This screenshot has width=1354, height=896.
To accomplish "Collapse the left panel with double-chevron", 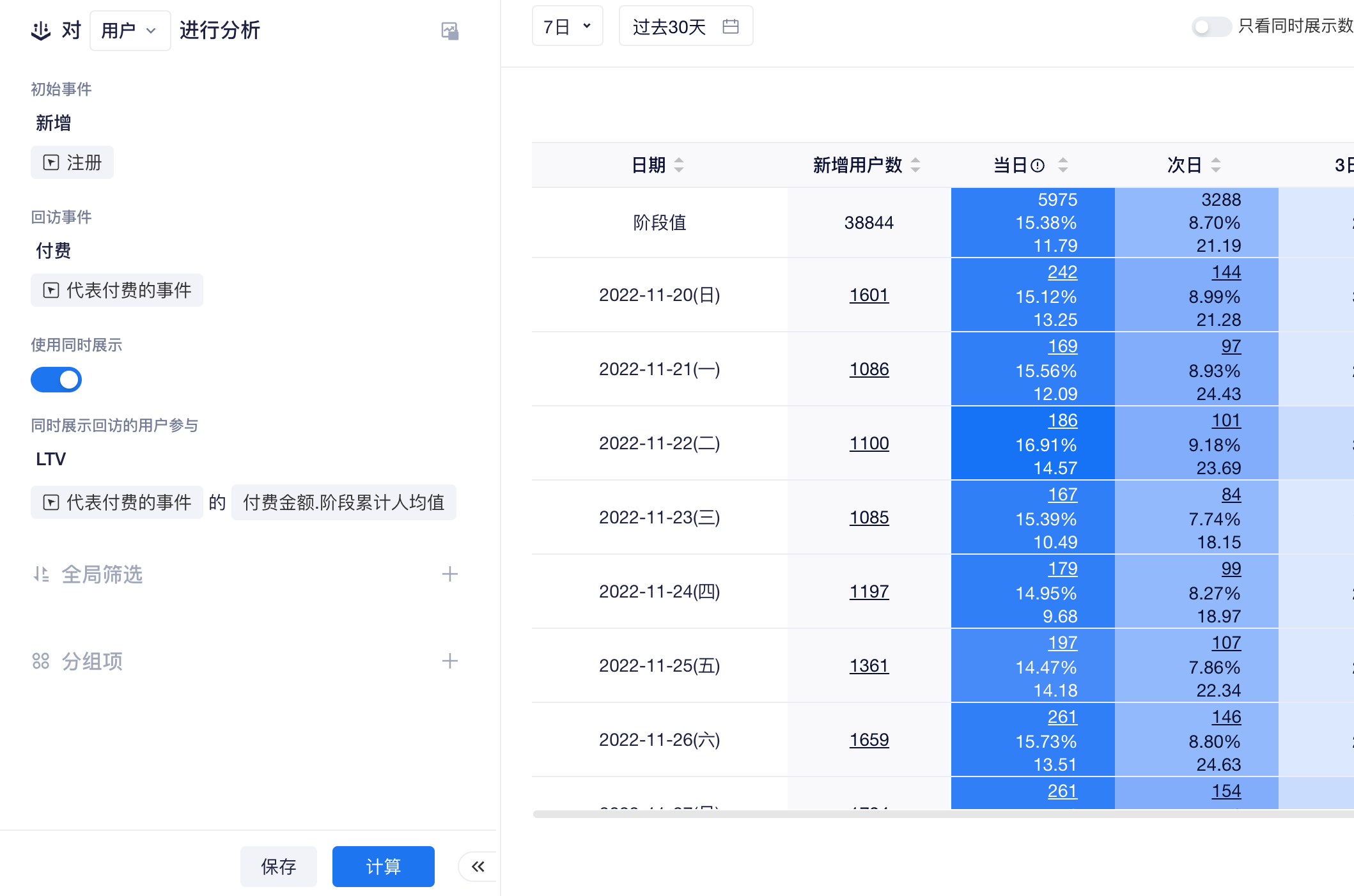I will click(x=478, y=867).
